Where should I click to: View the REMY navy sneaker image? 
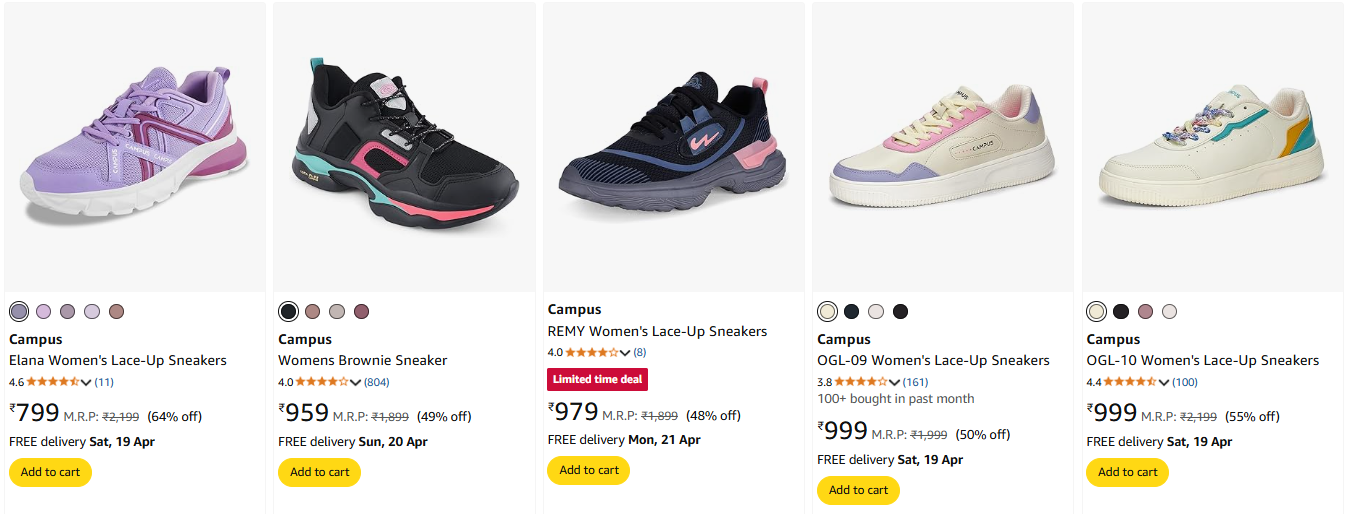pos(673,147)
